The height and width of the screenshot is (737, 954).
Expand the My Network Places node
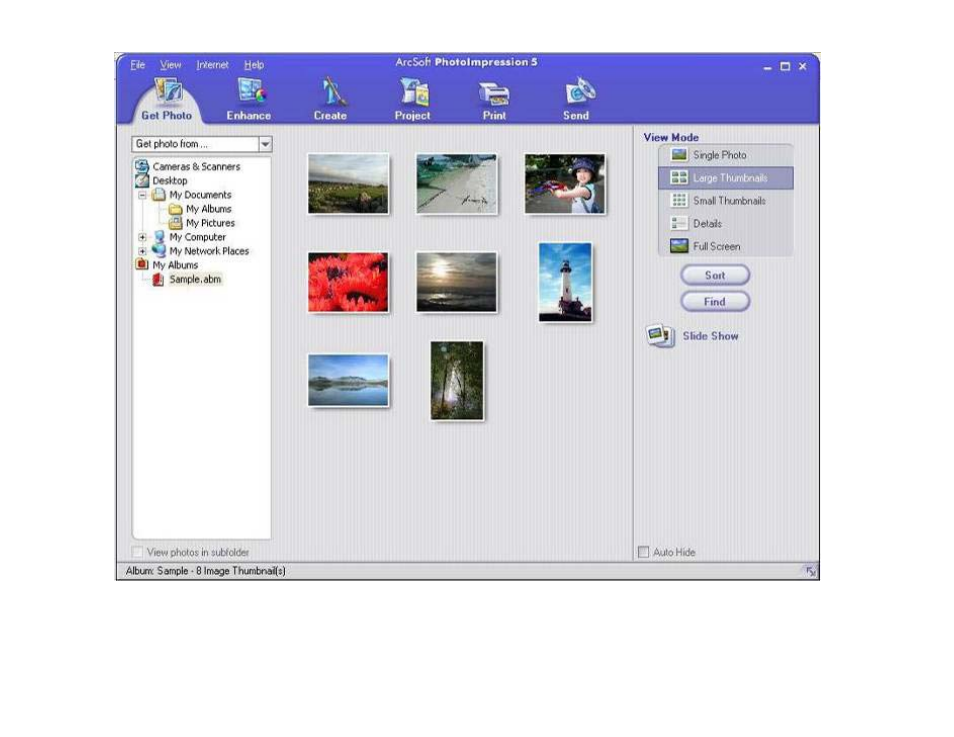(x=142, y=251)
